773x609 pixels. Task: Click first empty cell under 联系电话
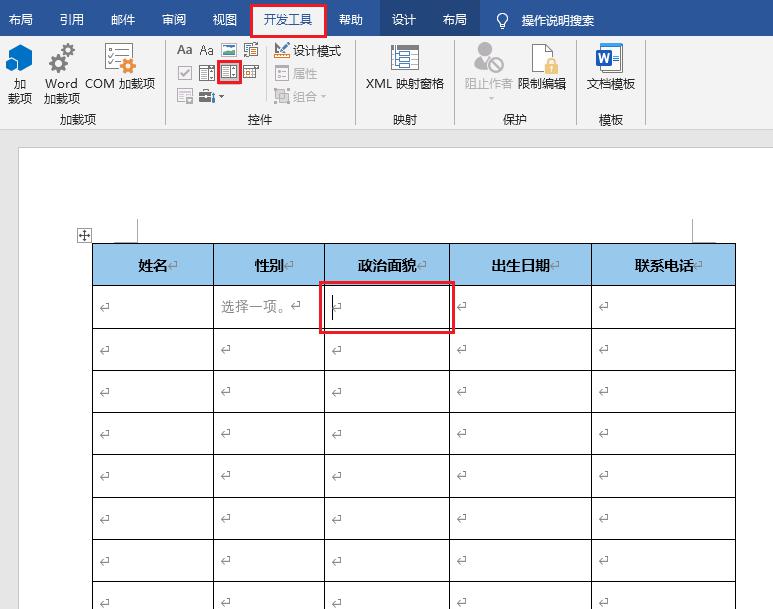pos(664,307)
